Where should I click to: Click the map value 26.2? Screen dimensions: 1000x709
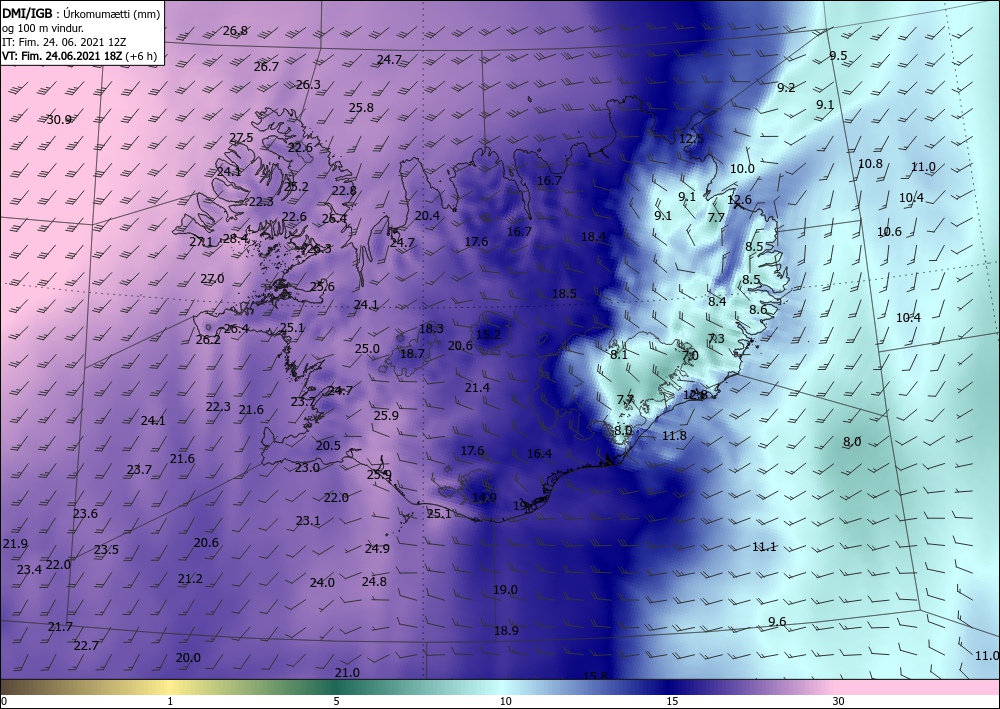tap(208, 339)
